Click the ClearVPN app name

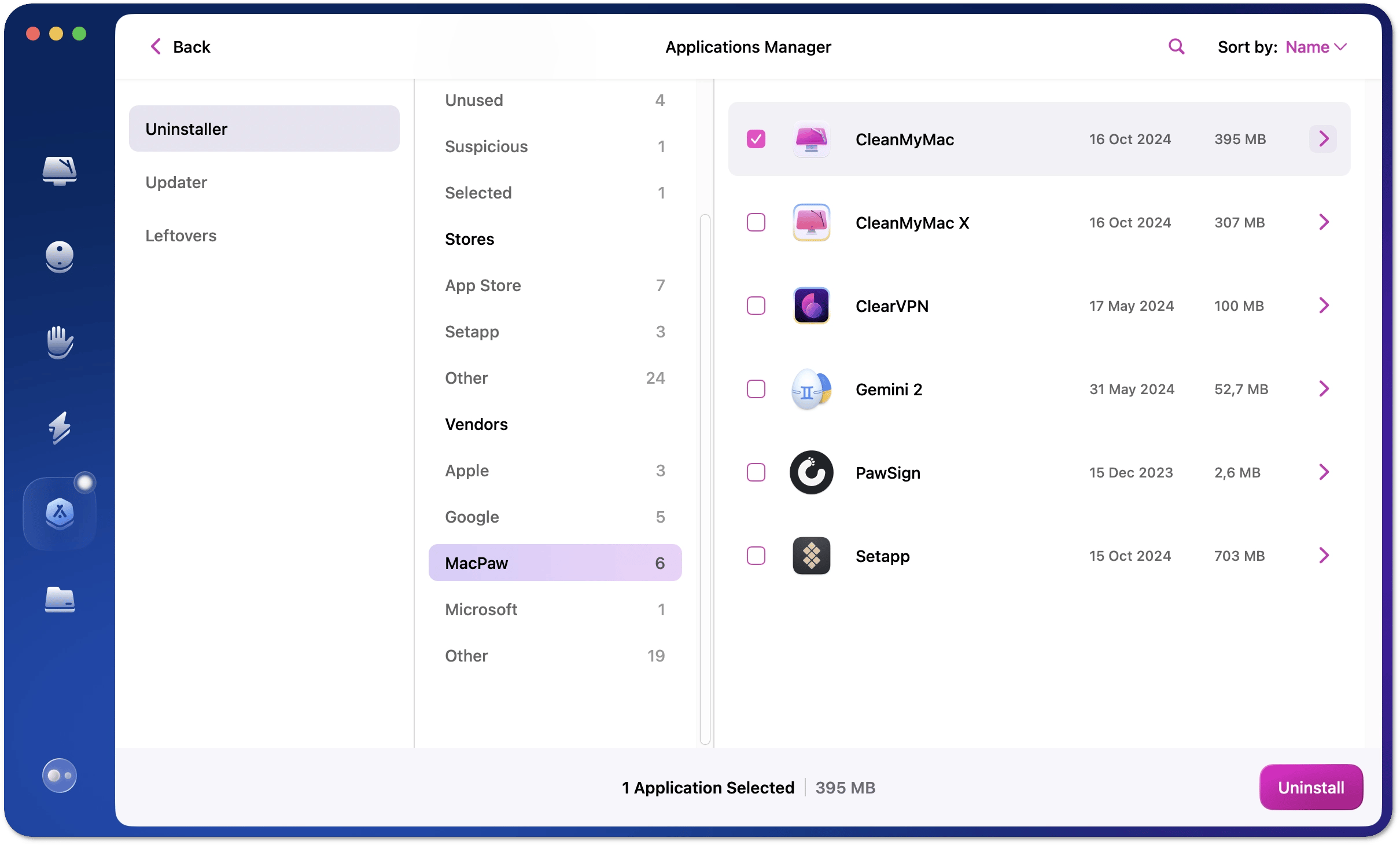click(x=892, y=306)
